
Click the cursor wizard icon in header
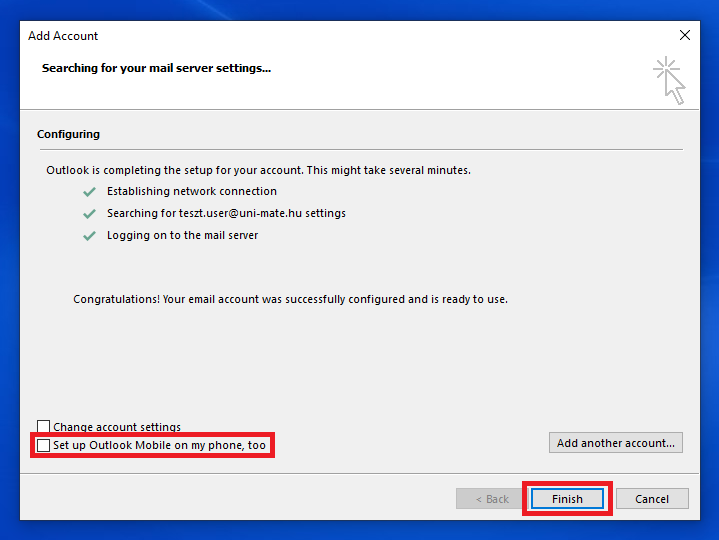(x=669, y=80)
